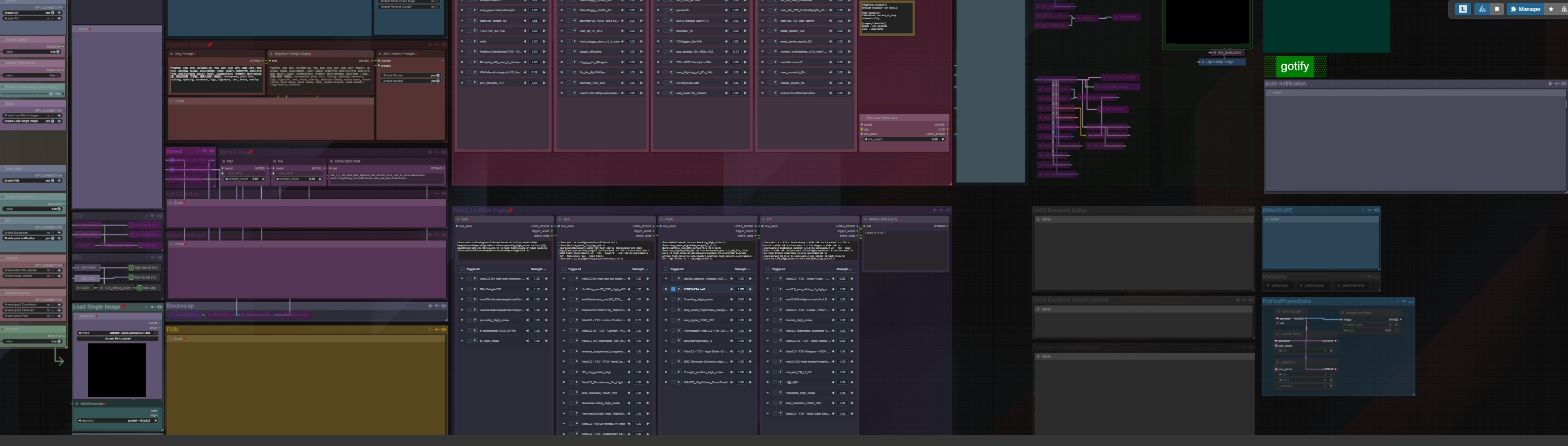Click the play icon on Wan2.2 LoRAs [High] group

coord(935,210)
